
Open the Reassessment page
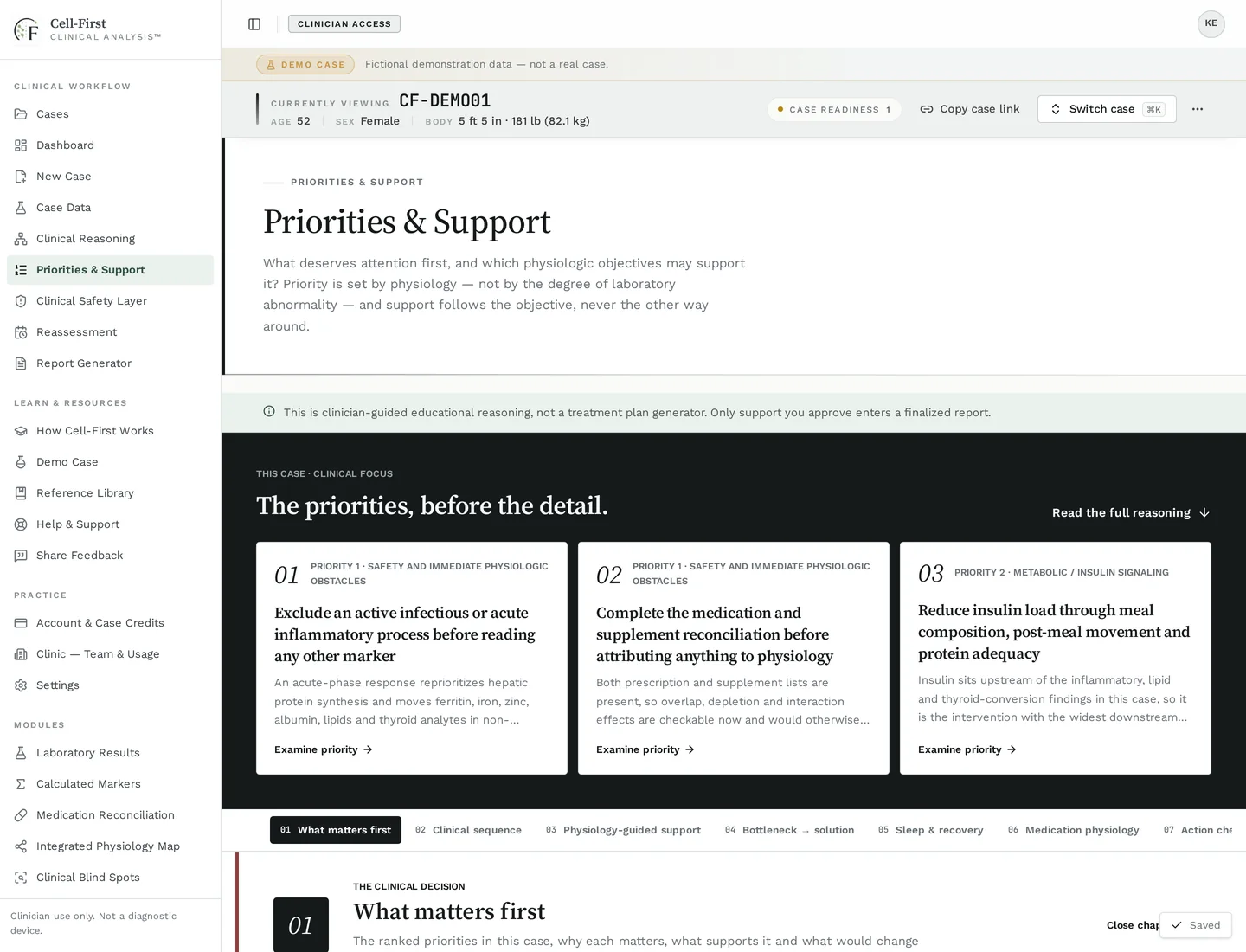[110, 332]
